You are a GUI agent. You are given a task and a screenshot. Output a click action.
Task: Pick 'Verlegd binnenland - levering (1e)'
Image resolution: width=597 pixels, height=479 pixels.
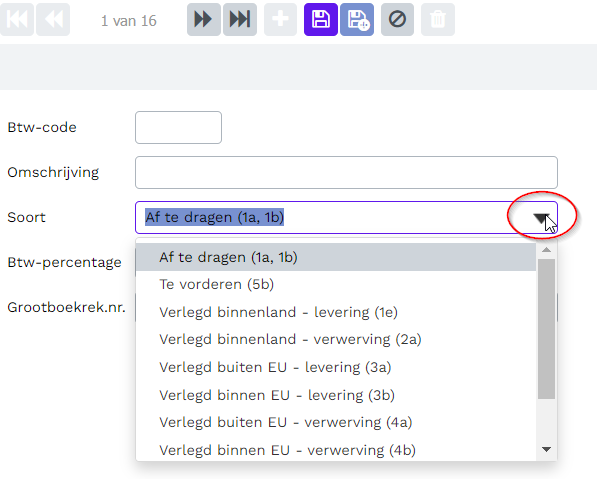pyautogui.click(x=336, y=312)
